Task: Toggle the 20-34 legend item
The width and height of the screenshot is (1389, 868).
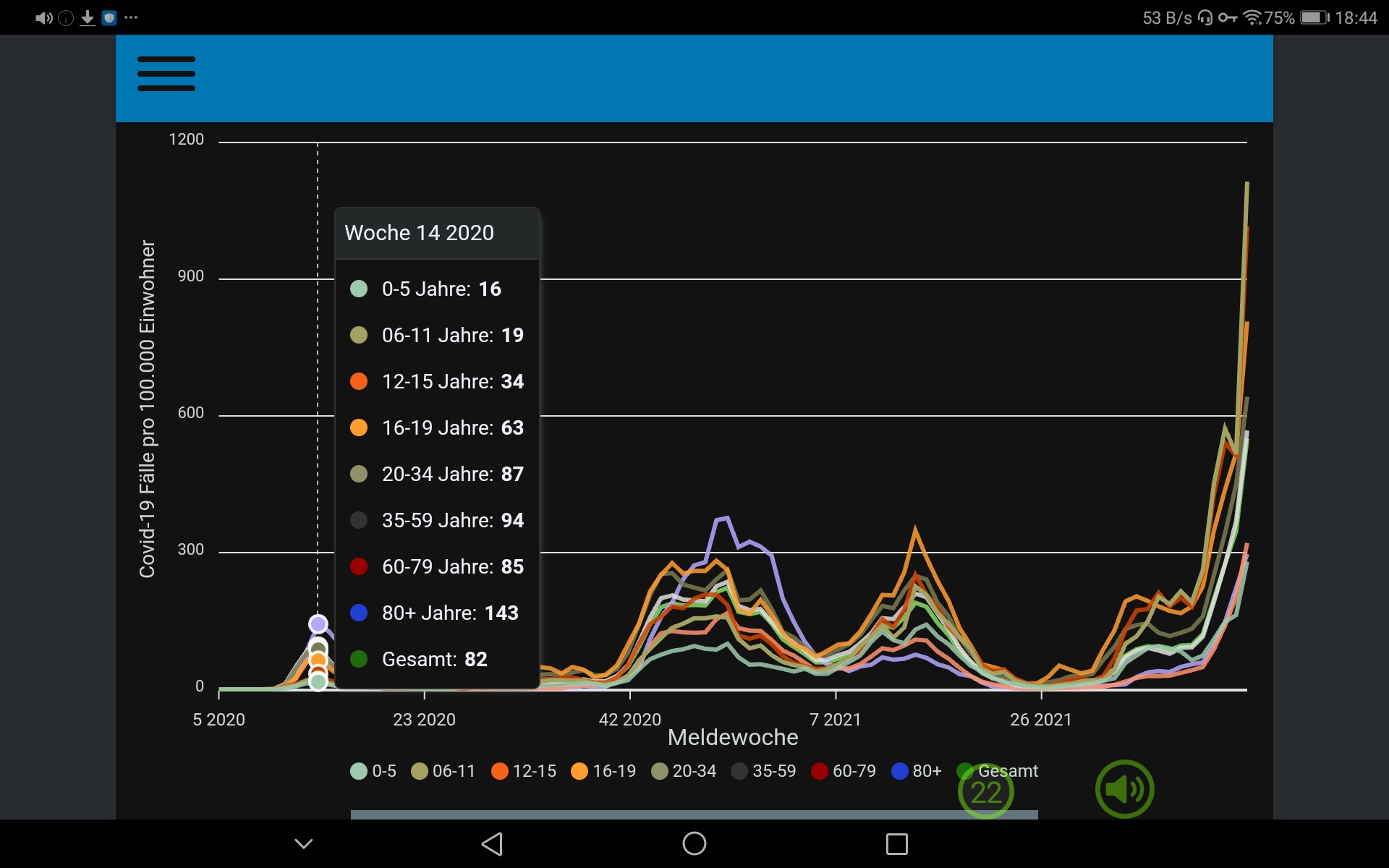Action: pyautogui.click(x=684, y=771)
